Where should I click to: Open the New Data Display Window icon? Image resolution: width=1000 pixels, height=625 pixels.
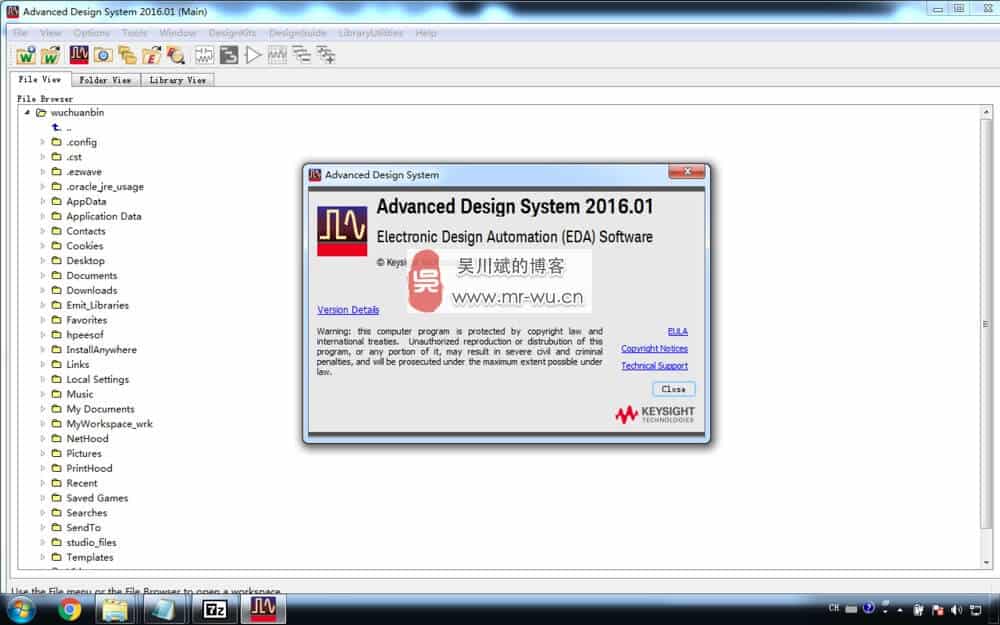(x=277, y=55)
